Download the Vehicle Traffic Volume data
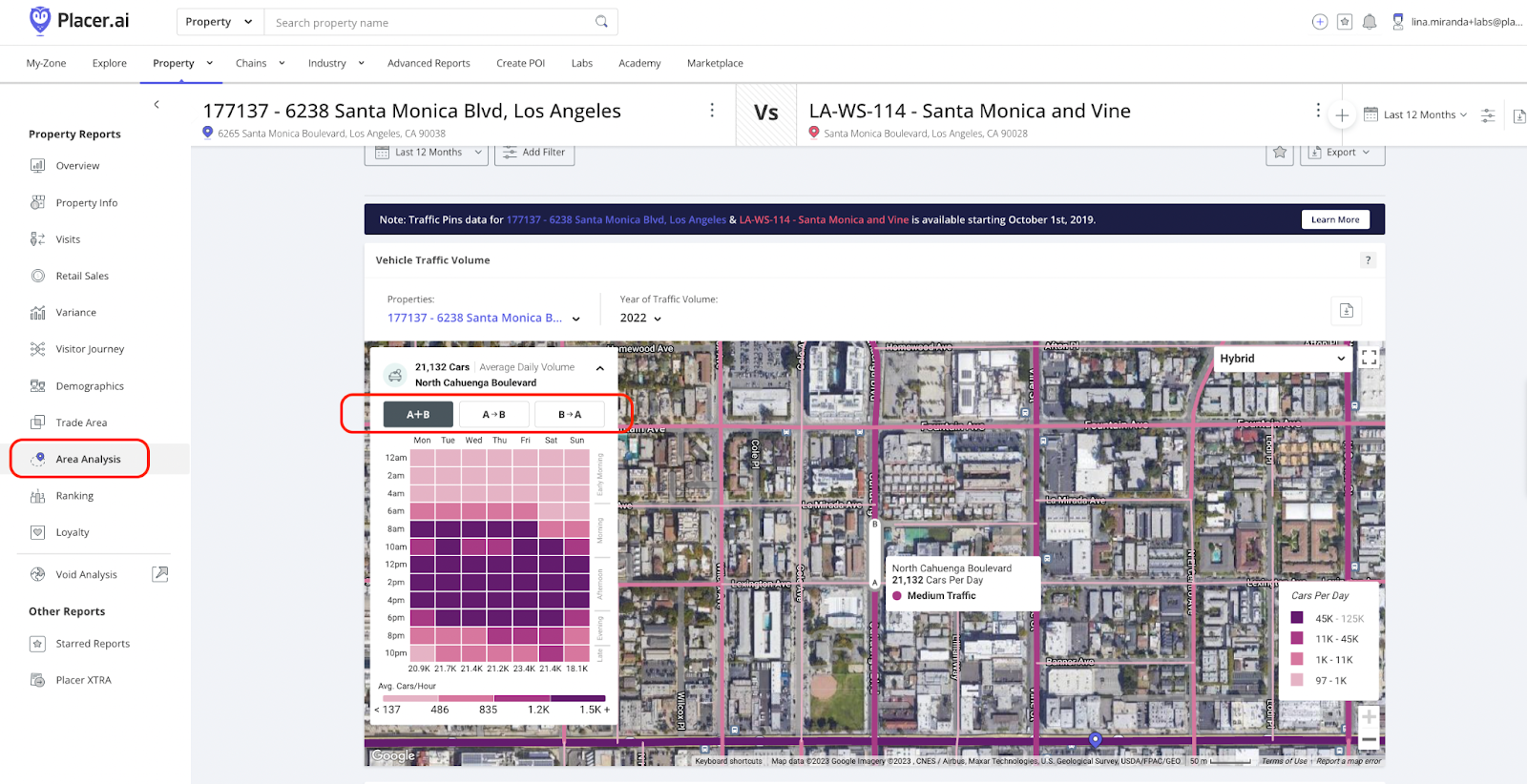Image resolution: width=1527 pixels, height=784 pixels. [1347, 310]
